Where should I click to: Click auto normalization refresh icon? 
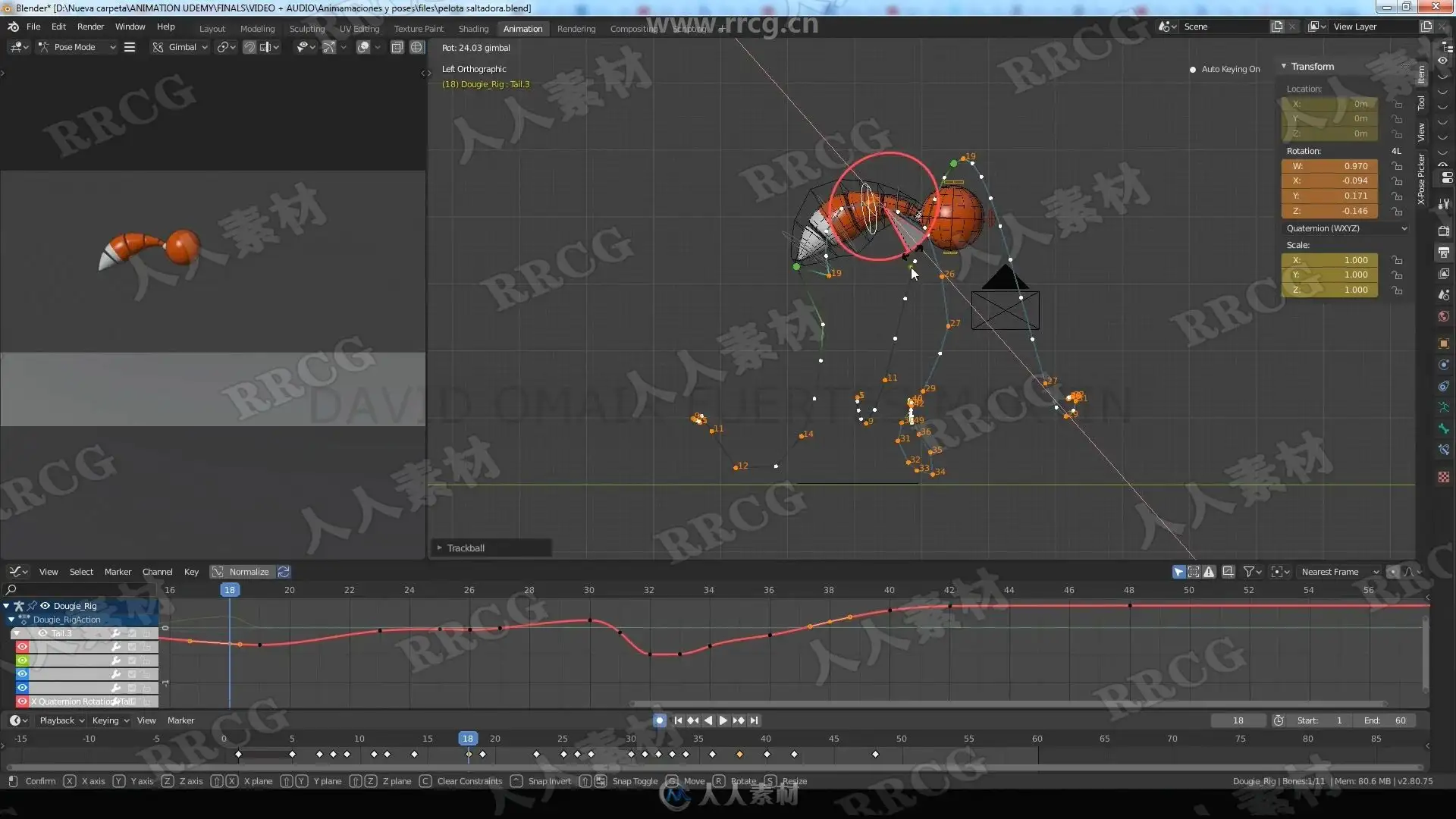(x=284, y=572)
